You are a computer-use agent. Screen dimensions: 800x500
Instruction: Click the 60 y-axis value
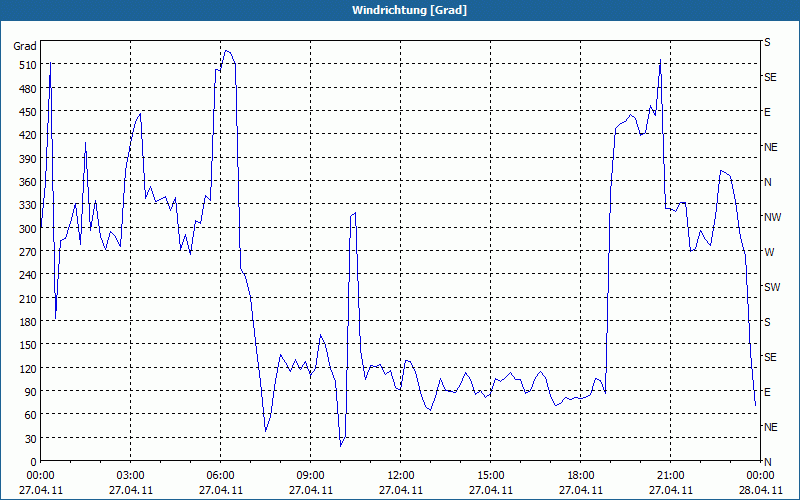tap(31, 415)
